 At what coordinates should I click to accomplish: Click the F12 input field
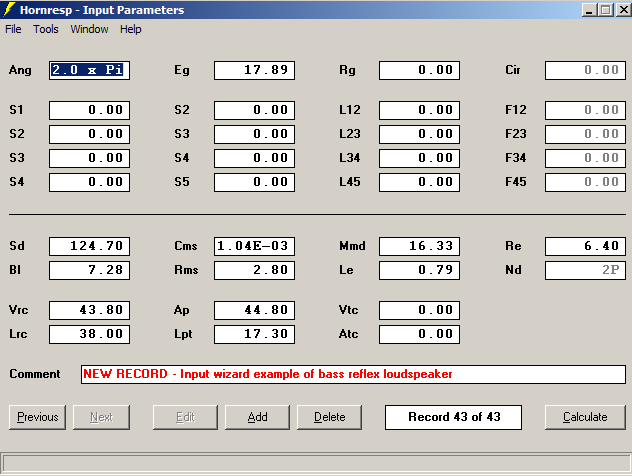(x=585, y=110)
